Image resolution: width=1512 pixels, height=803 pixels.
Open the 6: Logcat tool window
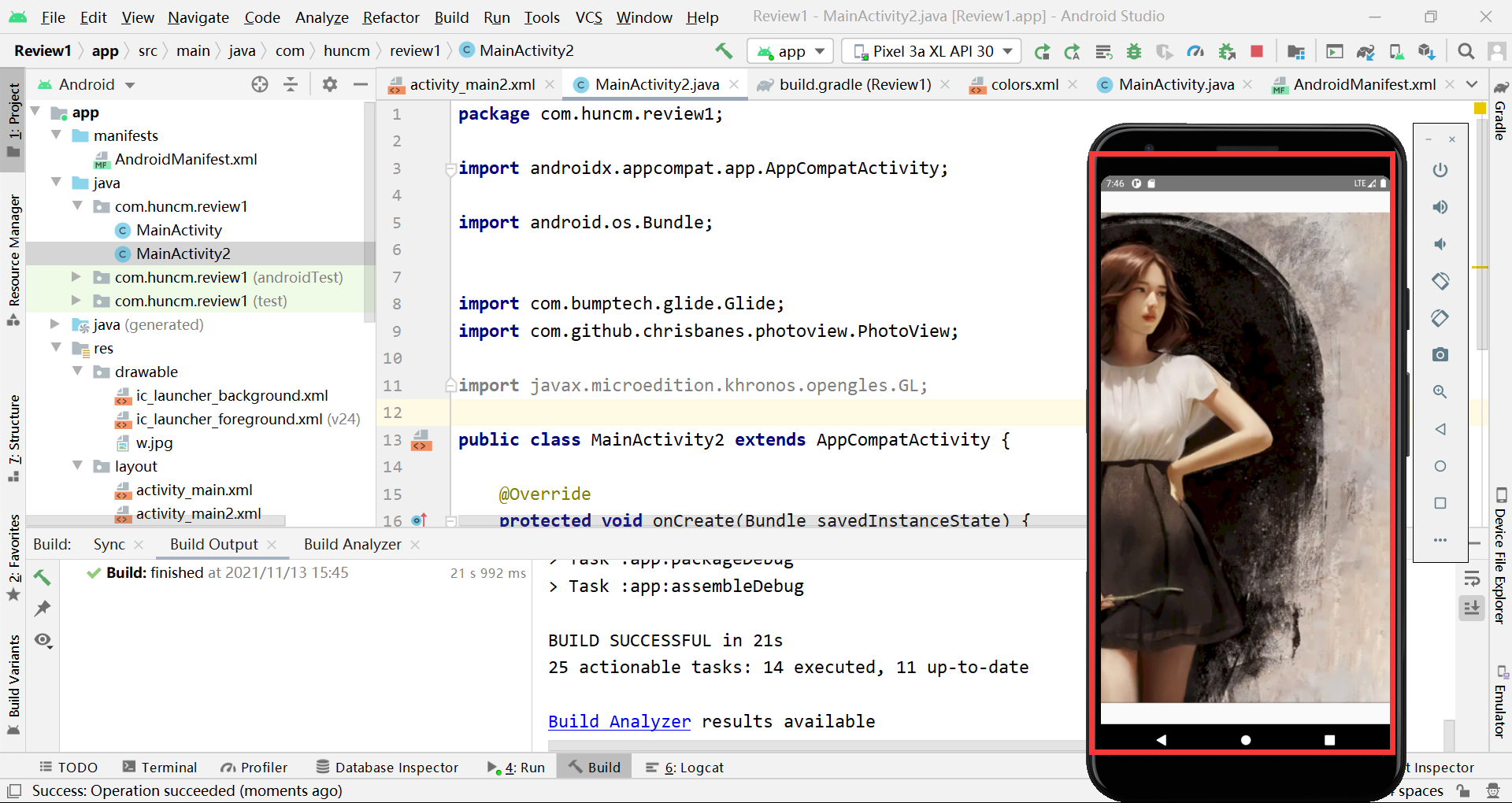point(684,768)
